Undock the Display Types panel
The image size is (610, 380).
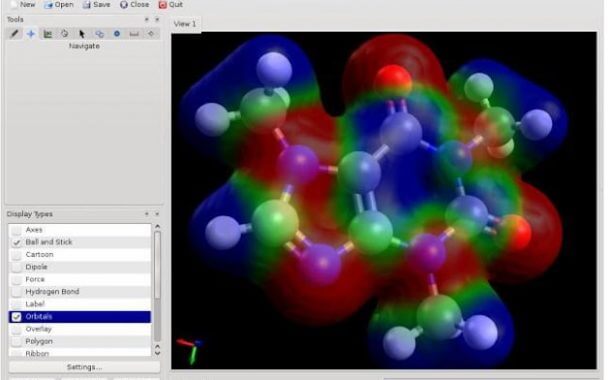(x=147, y=214)
